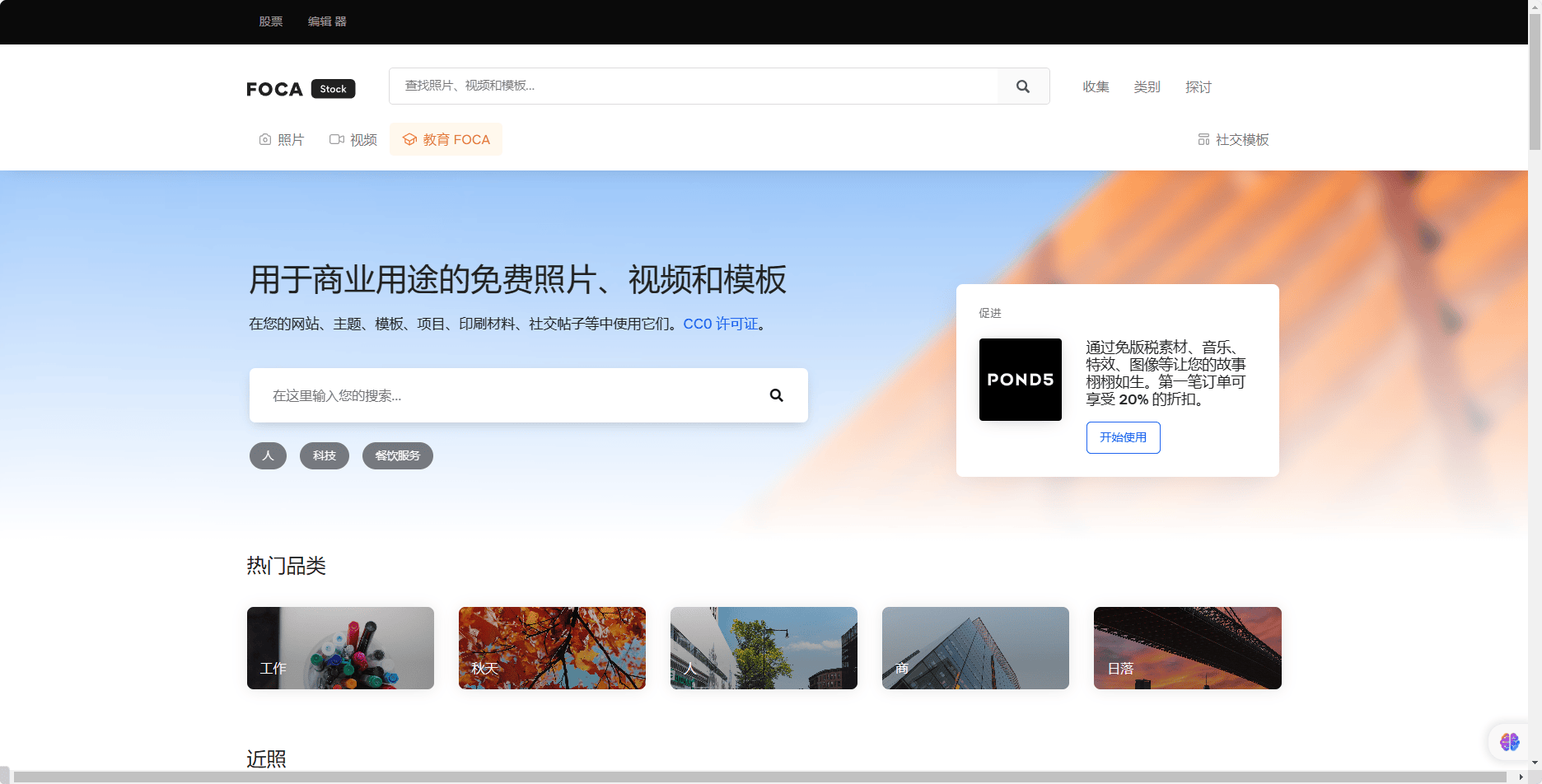
Task: Select the 餐饮服务 tag pill
Action: point(397,455)
